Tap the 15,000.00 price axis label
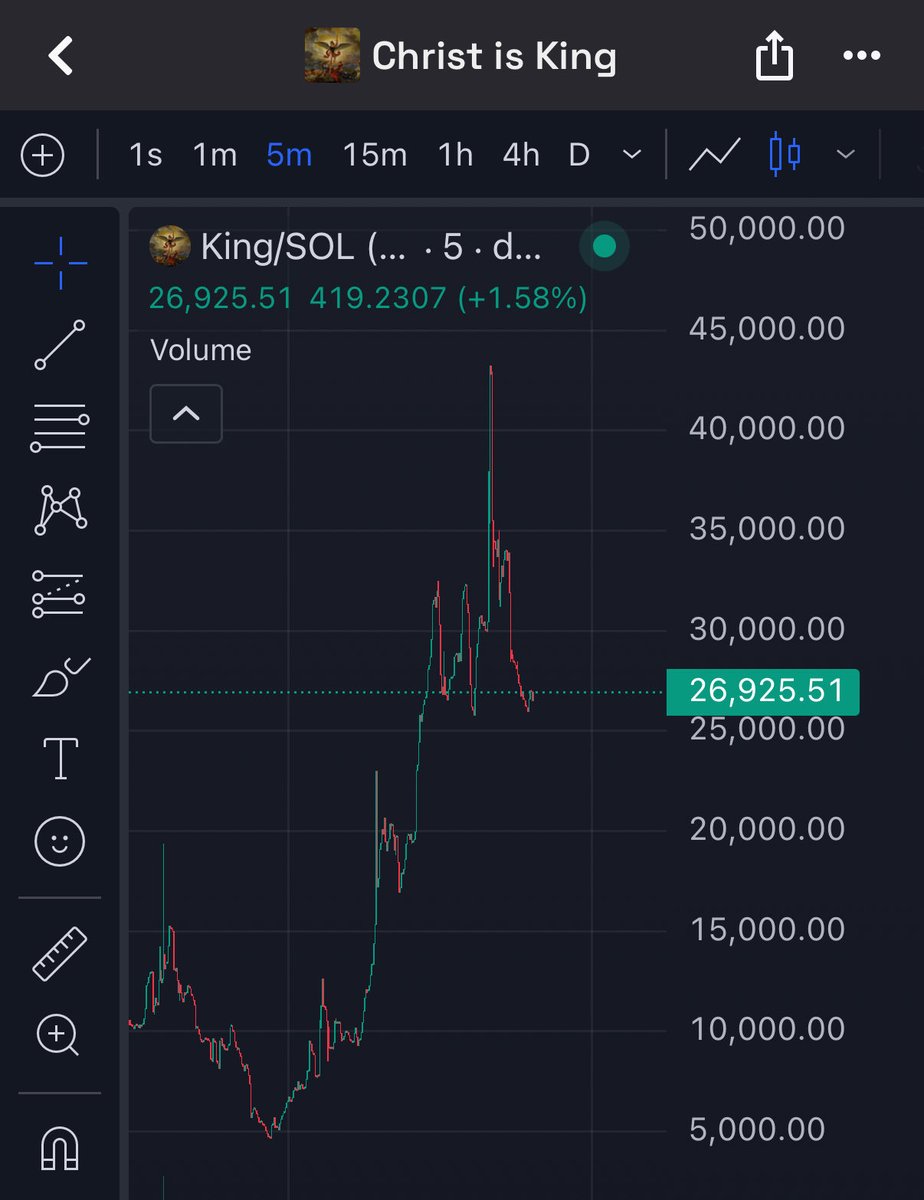The width and height of the screenshot is (924, 1200). click(767, 930)
